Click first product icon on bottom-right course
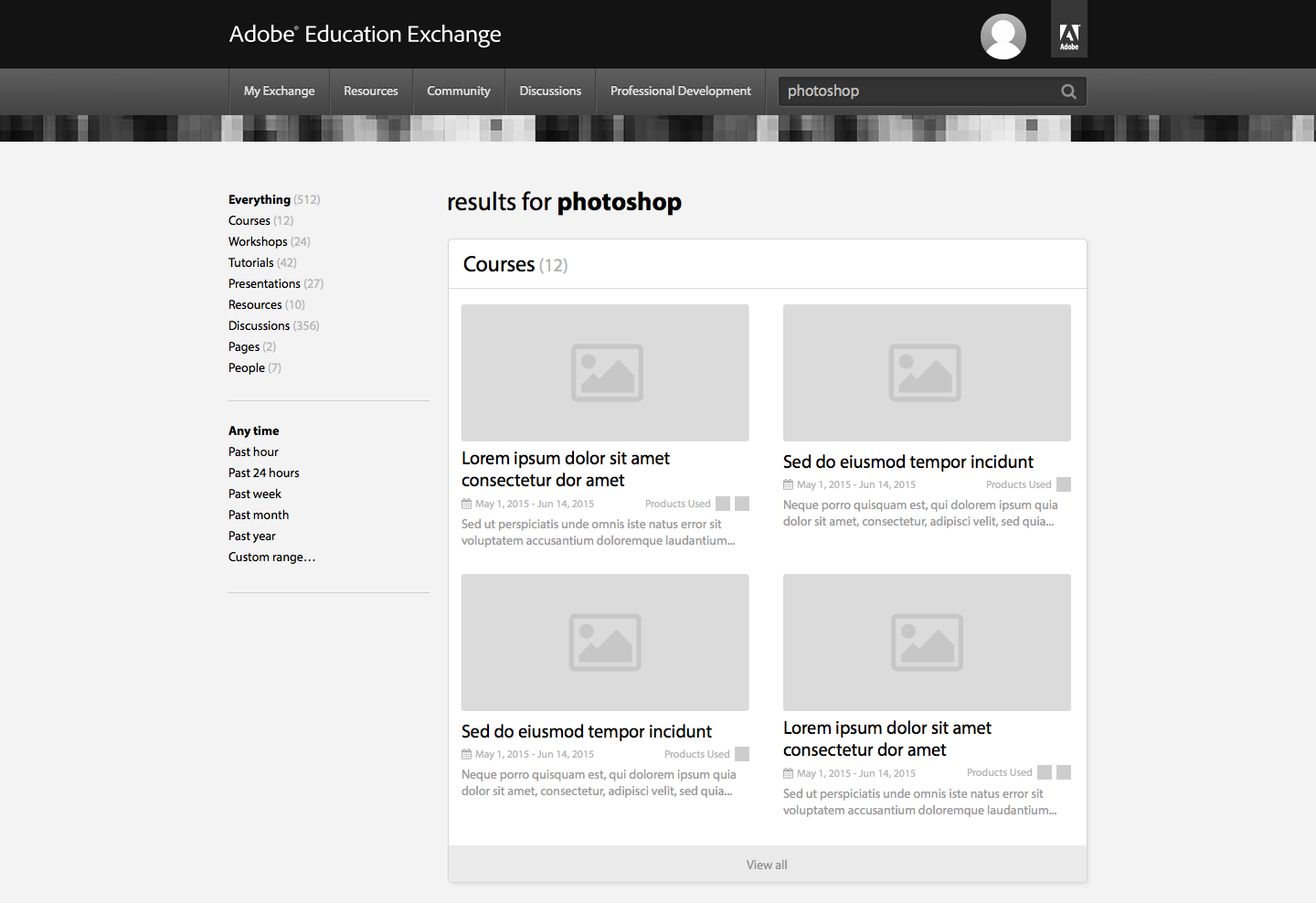 1045,772
